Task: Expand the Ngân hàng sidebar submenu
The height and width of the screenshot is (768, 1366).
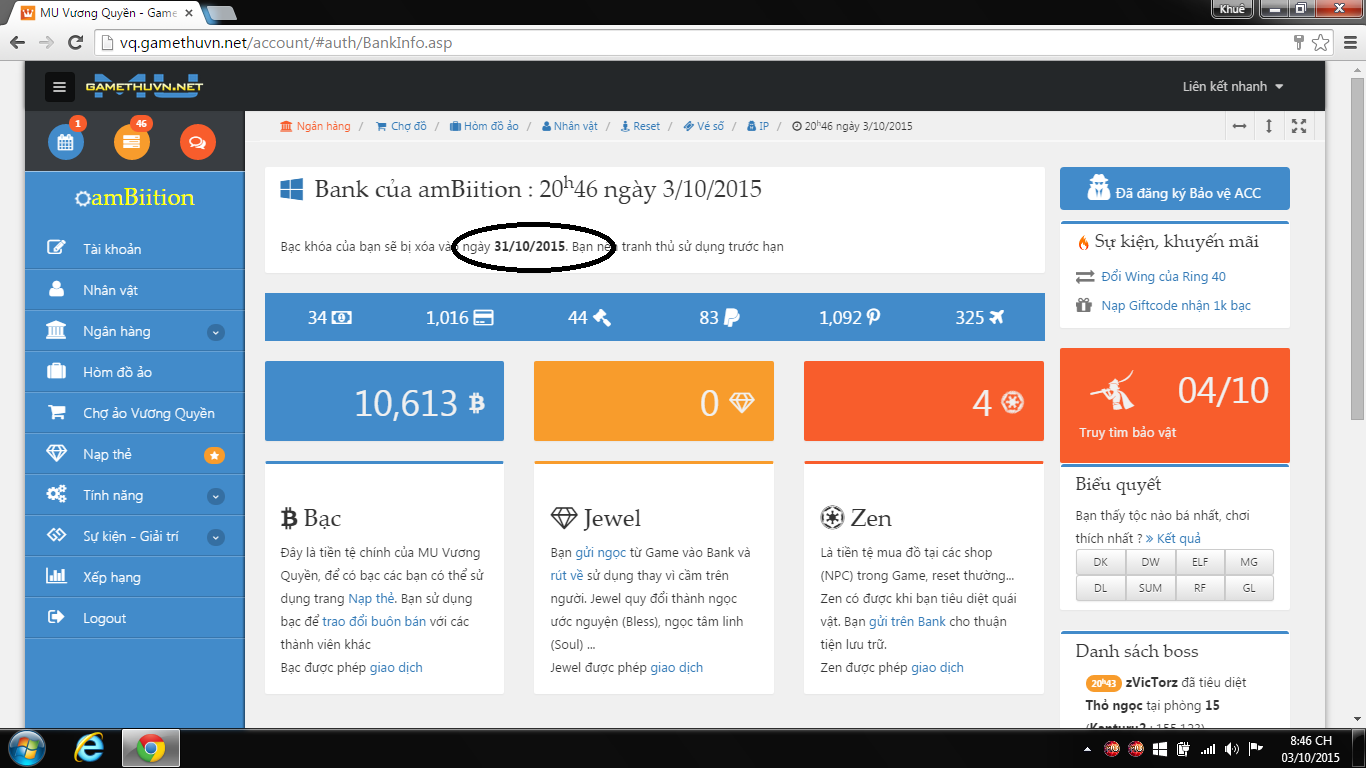Action: pos(216,332)
